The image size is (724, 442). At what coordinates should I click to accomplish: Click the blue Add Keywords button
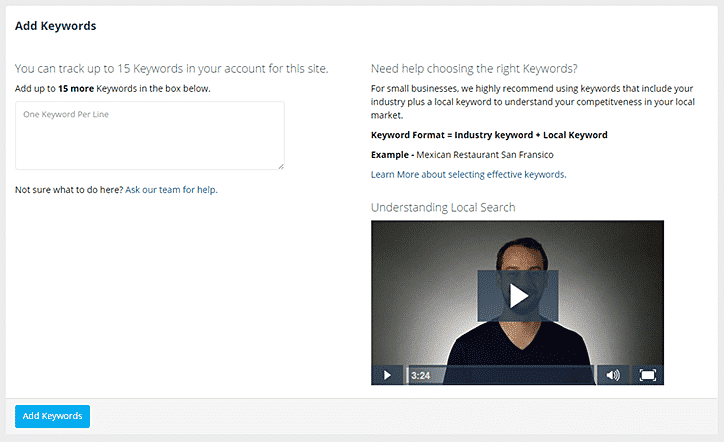pos(52,416)
